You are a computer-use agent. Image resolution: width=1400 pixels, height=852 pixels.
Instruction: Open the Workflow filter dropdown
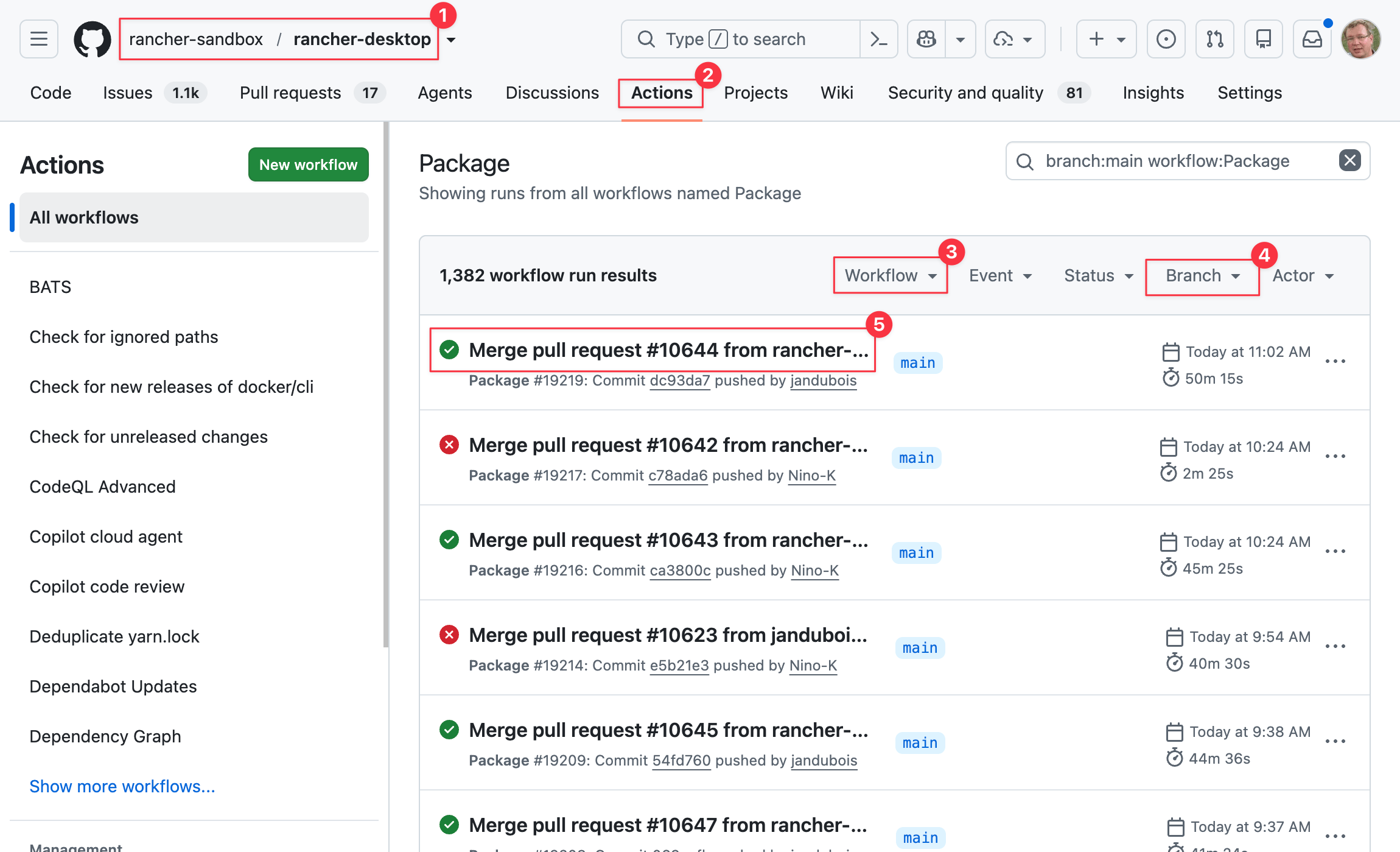click(891, 275)
